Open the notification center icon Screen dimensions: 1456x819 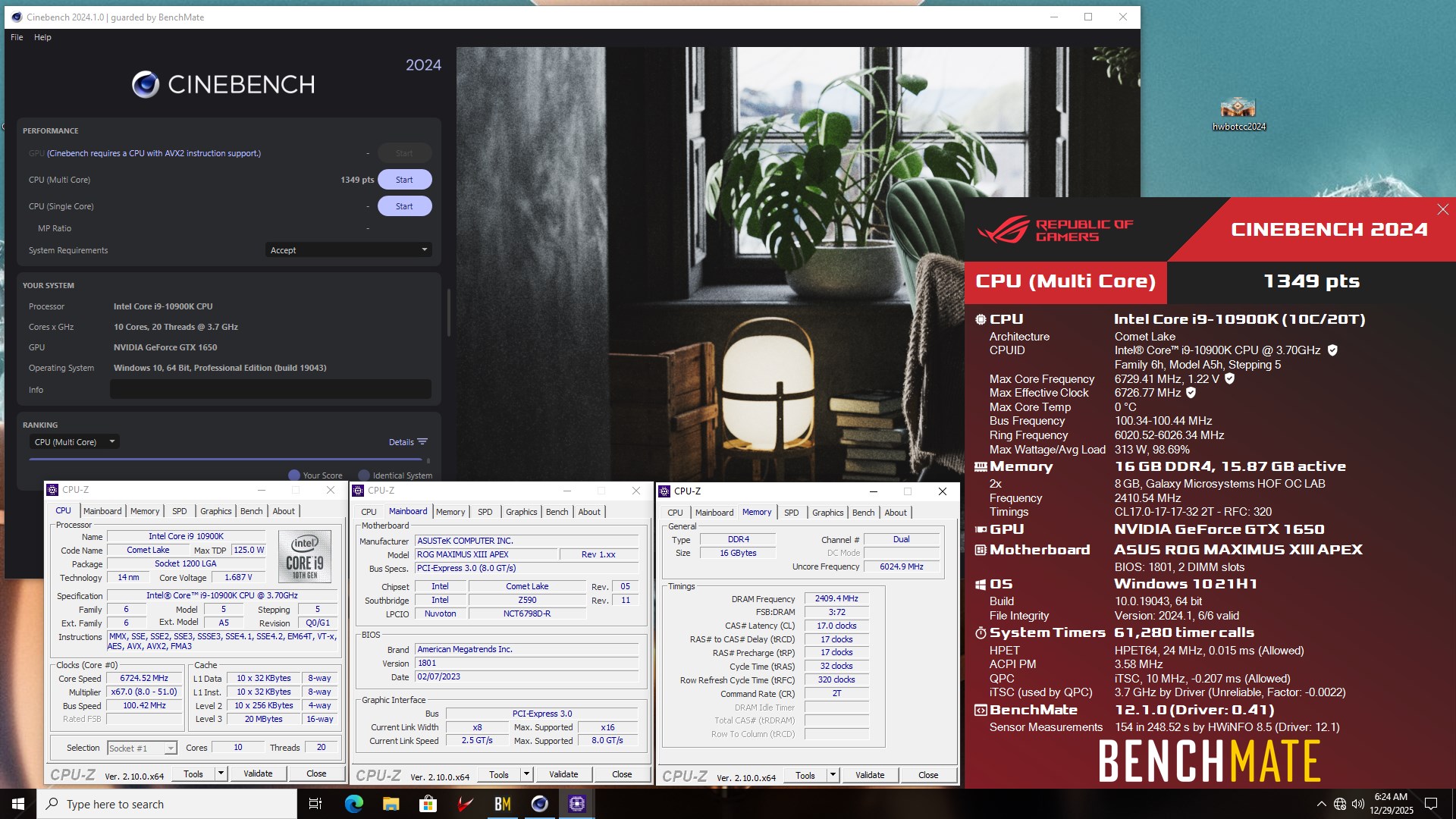pyautogui.click(x=1431, y=804)
